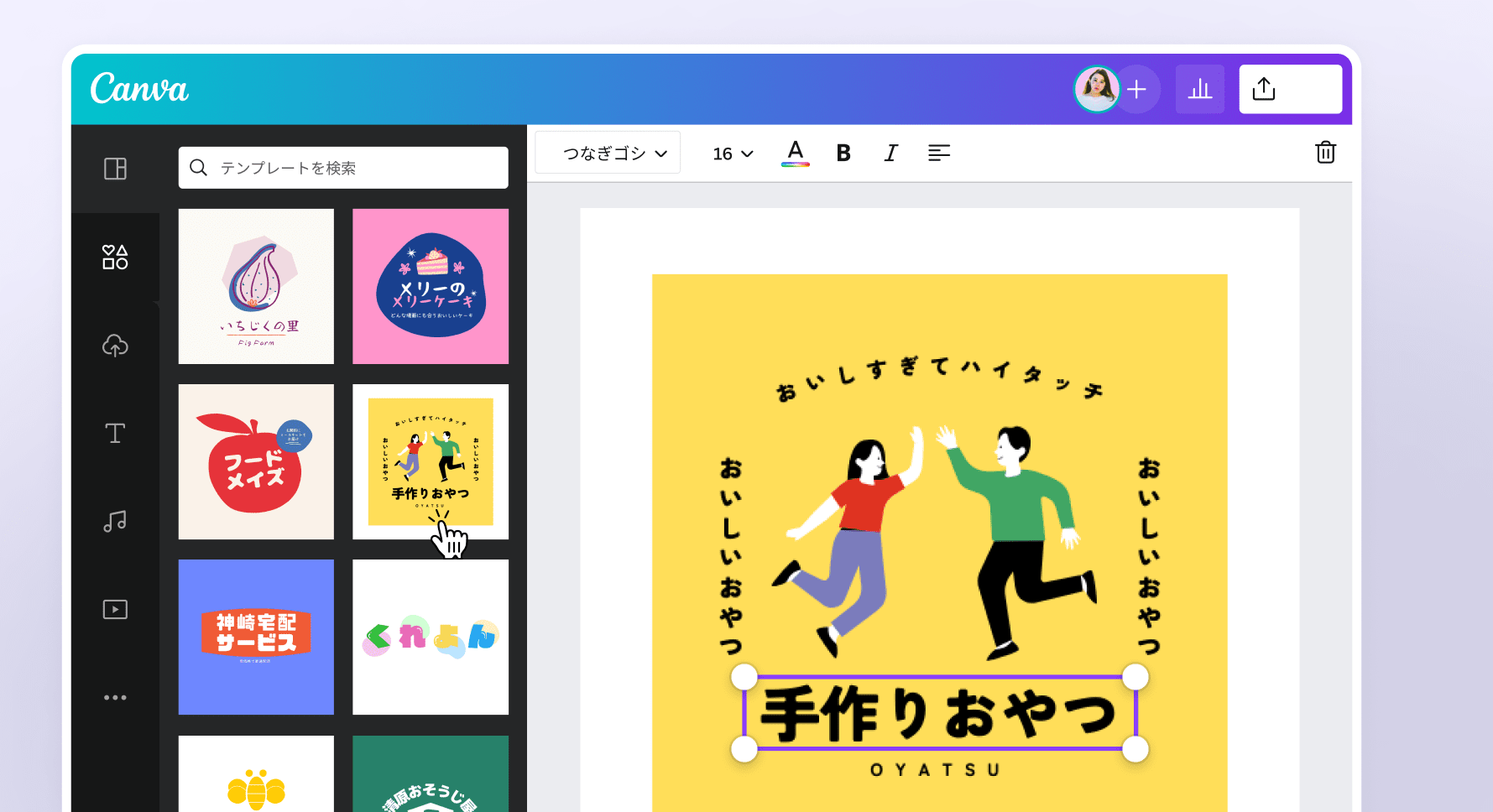
Task: Create a new design with the plus button
Action: tap(1138, 88)
